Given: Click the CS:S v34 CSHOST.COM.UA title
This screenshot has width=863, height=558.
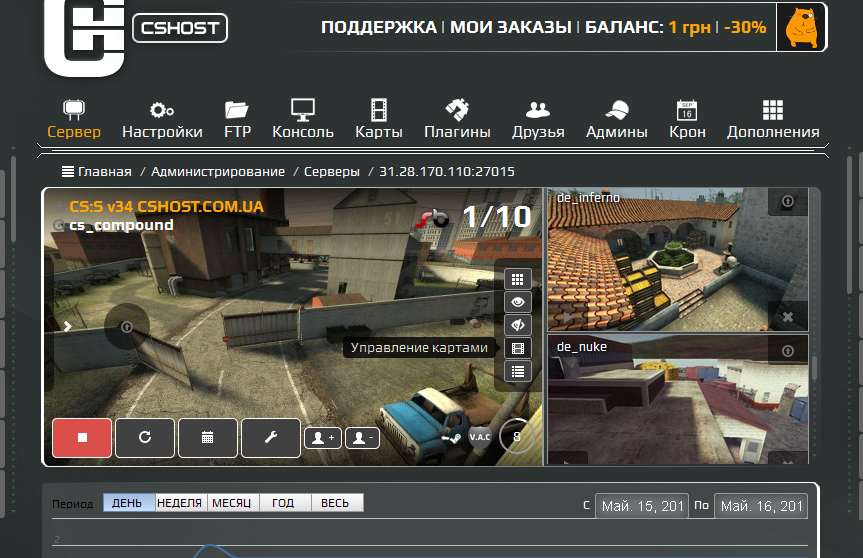Looking at the screenshot, I should pyautogui.click(x=166, y=207).
